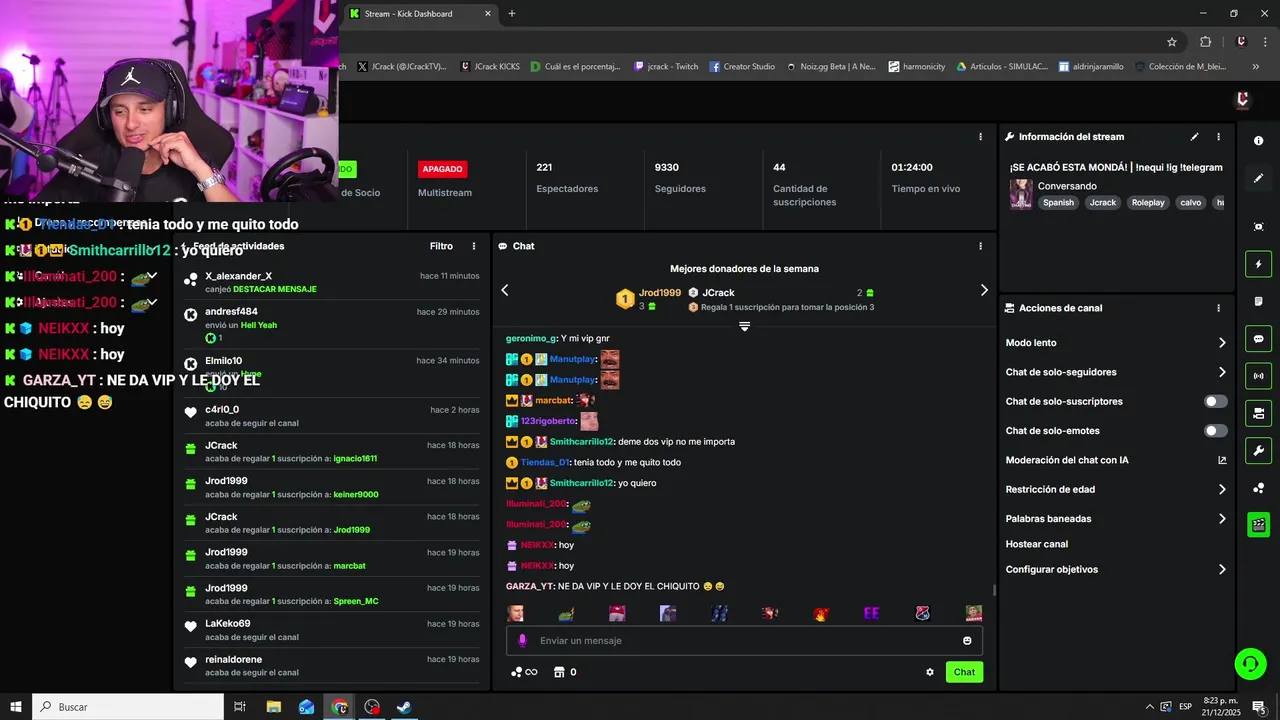Open the info icon in right sidebar
This screenshot has width=1280, height=720.
[x=1258, y=141]
